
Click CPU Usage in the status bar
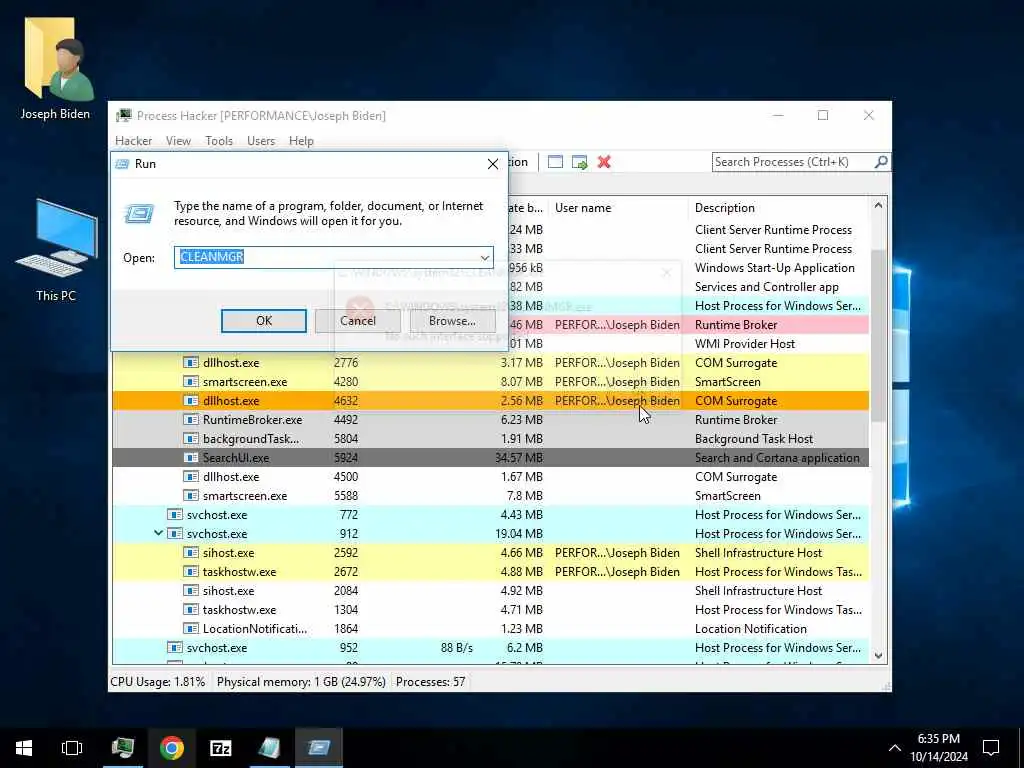coord(157,682)
